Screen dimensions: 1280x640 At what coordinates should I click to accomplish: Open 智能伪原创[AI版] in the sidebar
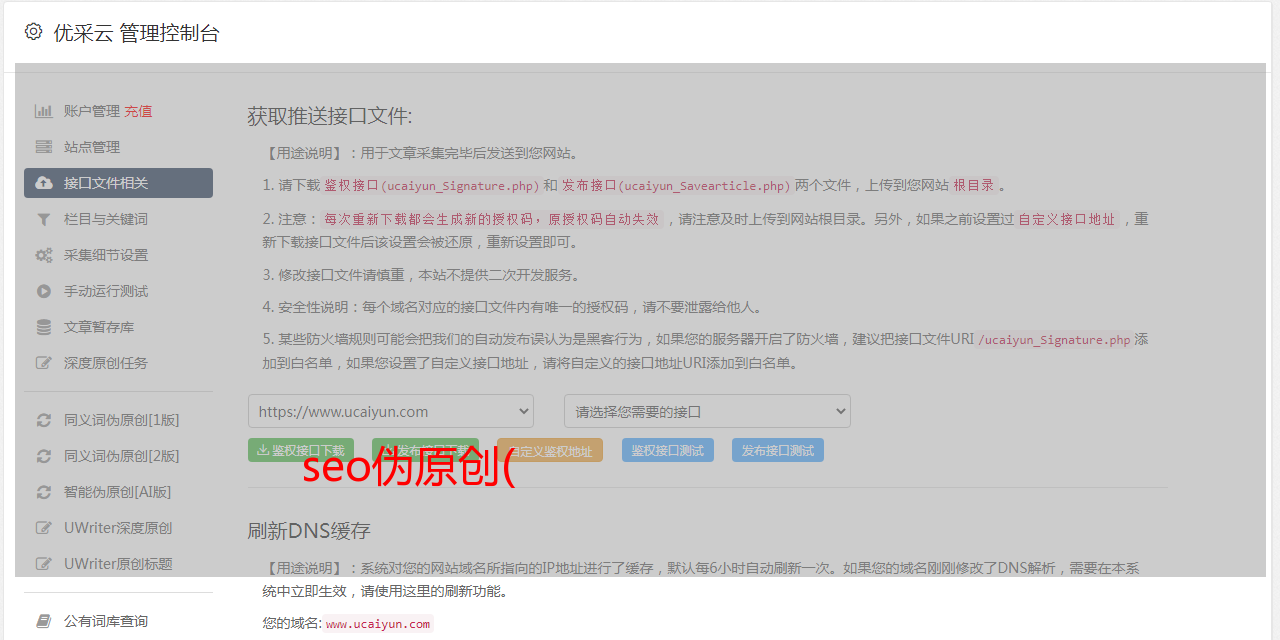point(118,492)
